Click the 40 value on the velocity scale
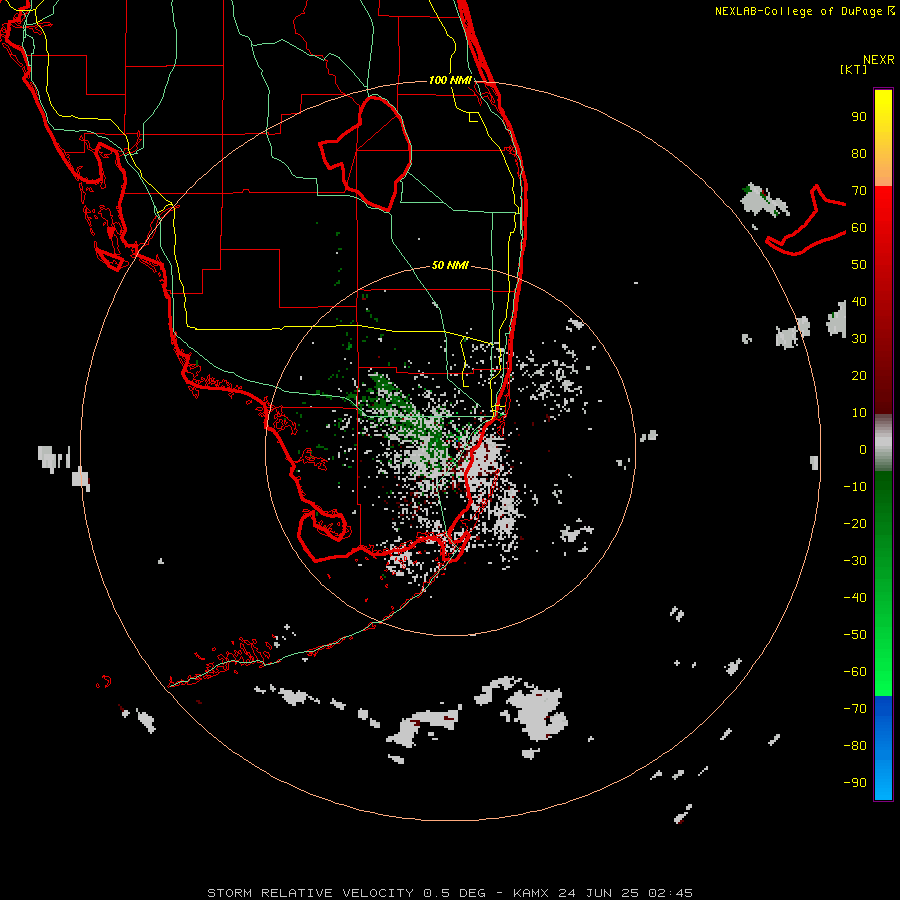The image size is (900, 900). tap(859, 301)
